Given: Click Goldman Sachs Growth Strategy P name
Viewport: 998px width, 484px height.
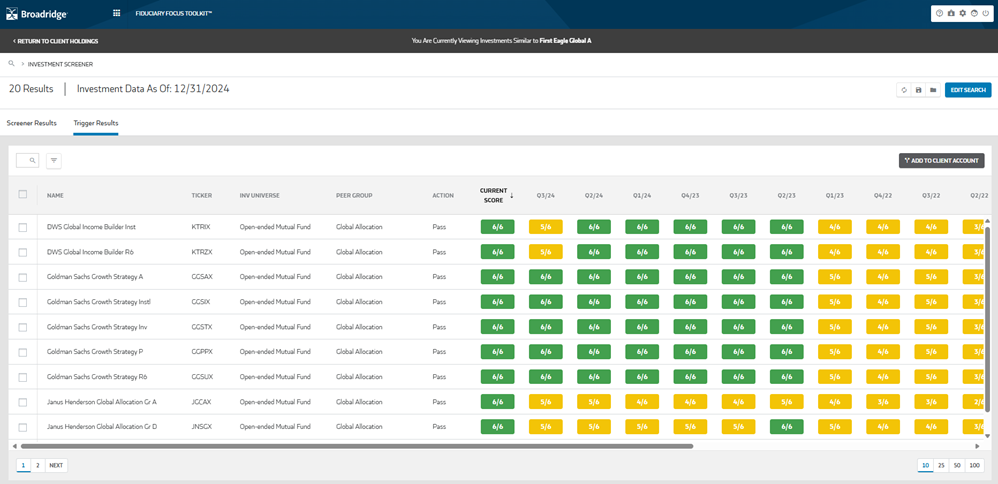Looking at the screenshot, I should 95,352.
